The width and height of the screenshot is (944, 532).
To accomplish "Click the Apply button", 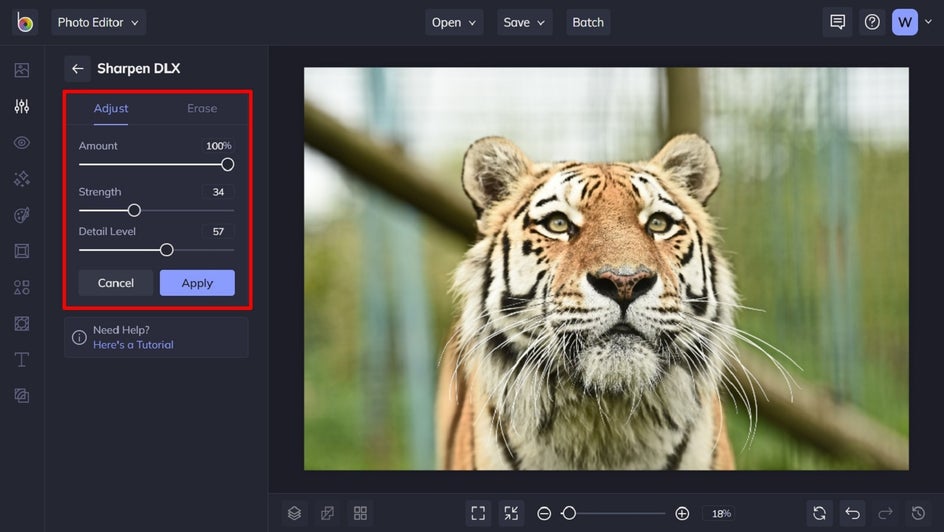I will (x=197, y=283).
